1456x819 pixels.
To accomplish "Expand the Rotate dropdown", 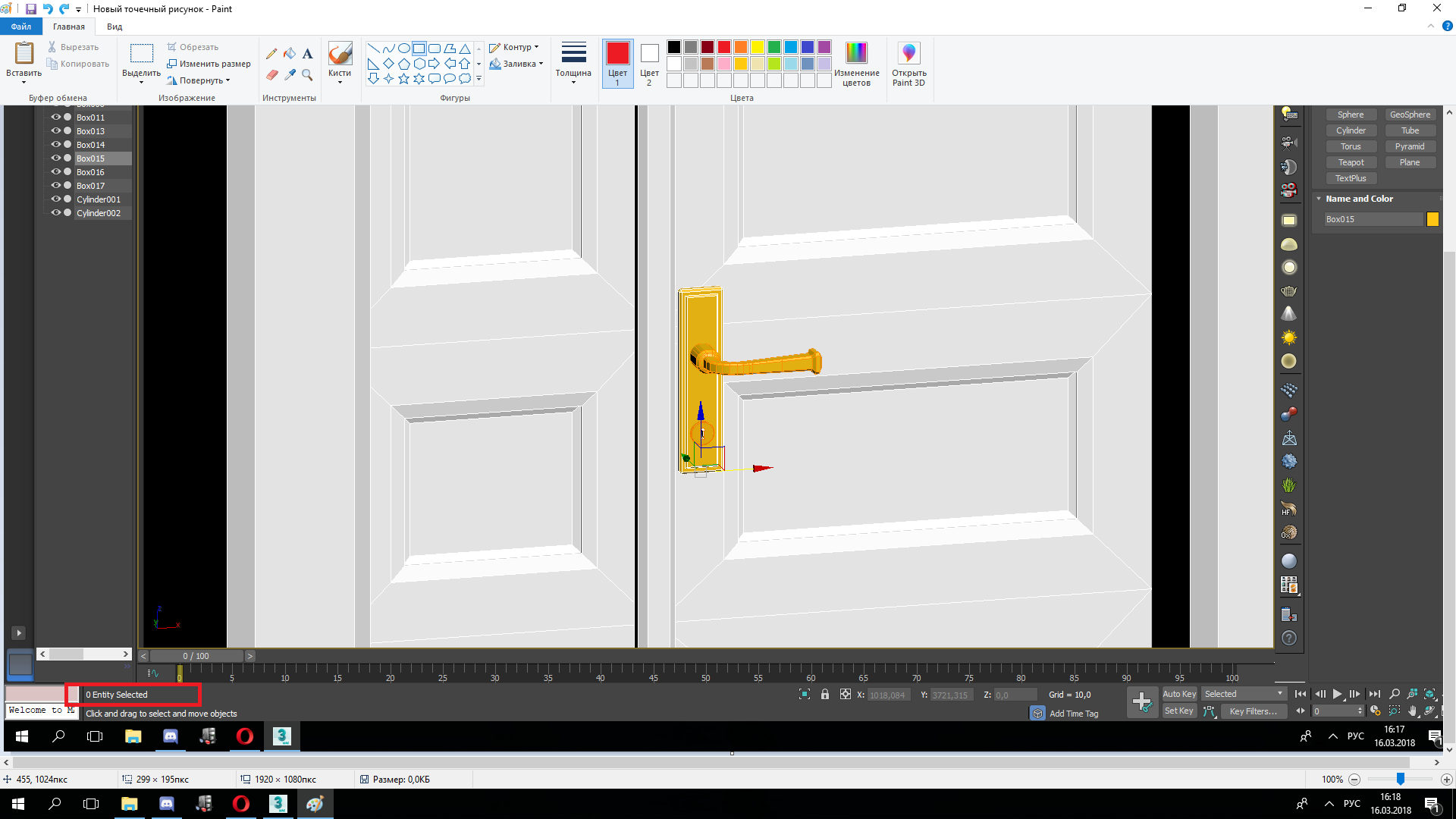I will click(x=200, y=80).
